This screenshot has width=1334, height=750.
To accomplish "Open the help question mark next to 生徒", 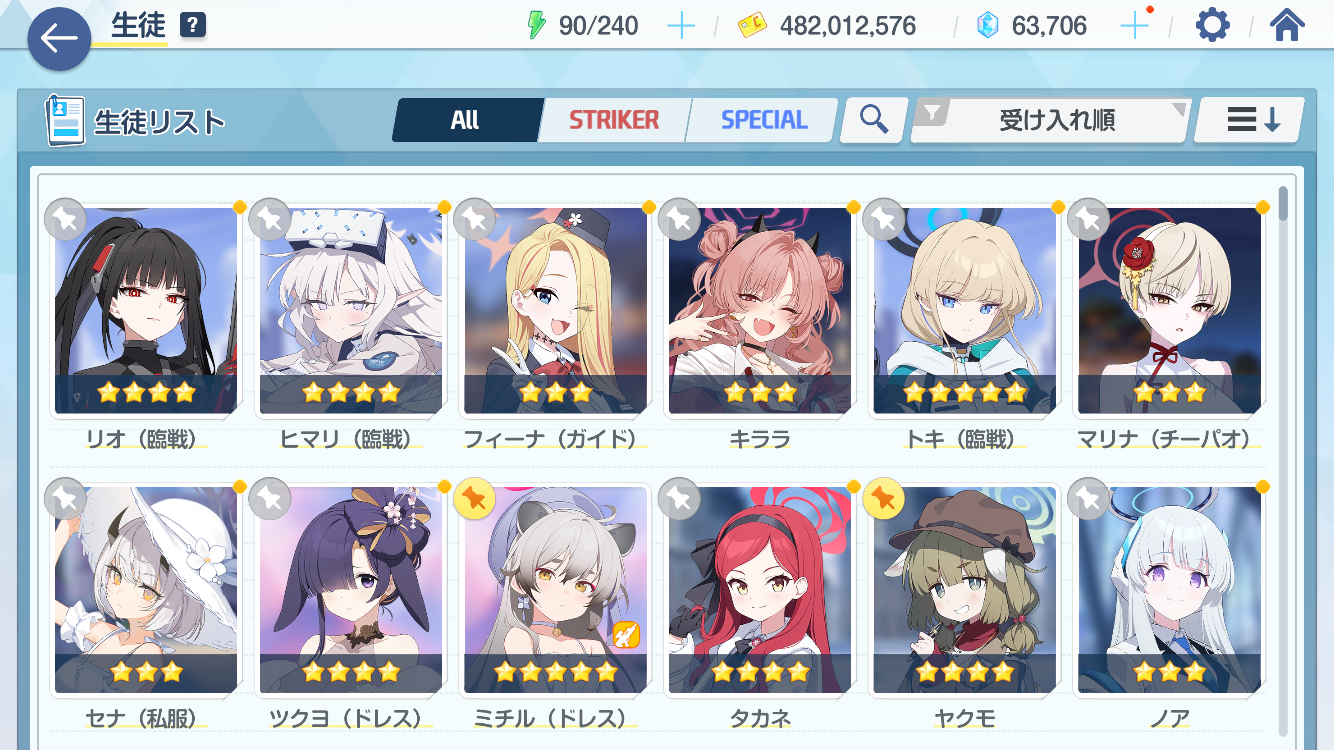I will tap(193, 25).
